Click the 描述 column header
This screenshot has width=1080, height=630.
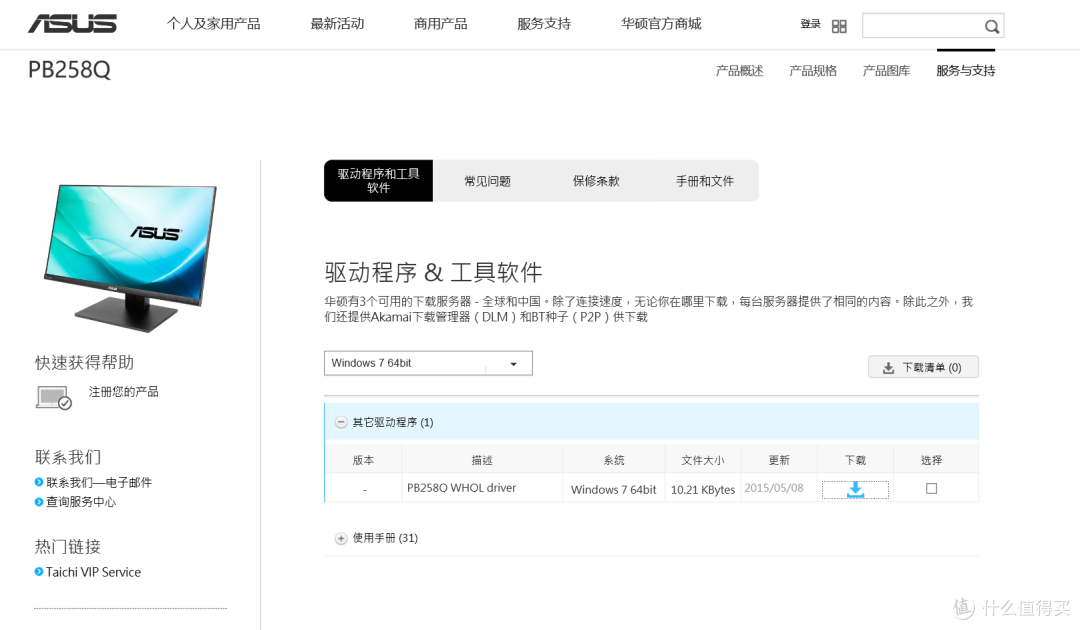482,460
